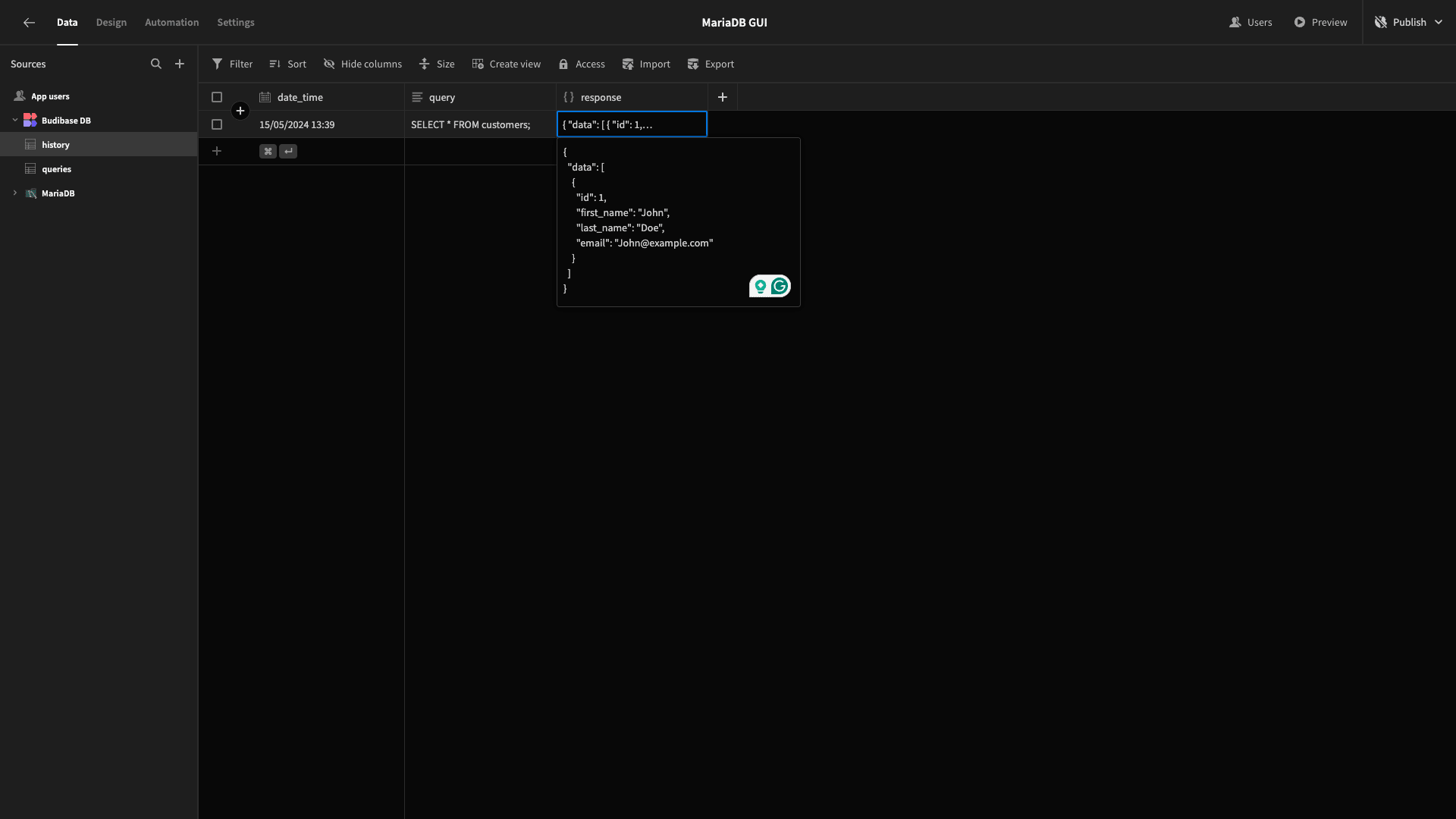Click Export data button
The height and width of the screenshot is (819, 1456).
tap(711, 64)
